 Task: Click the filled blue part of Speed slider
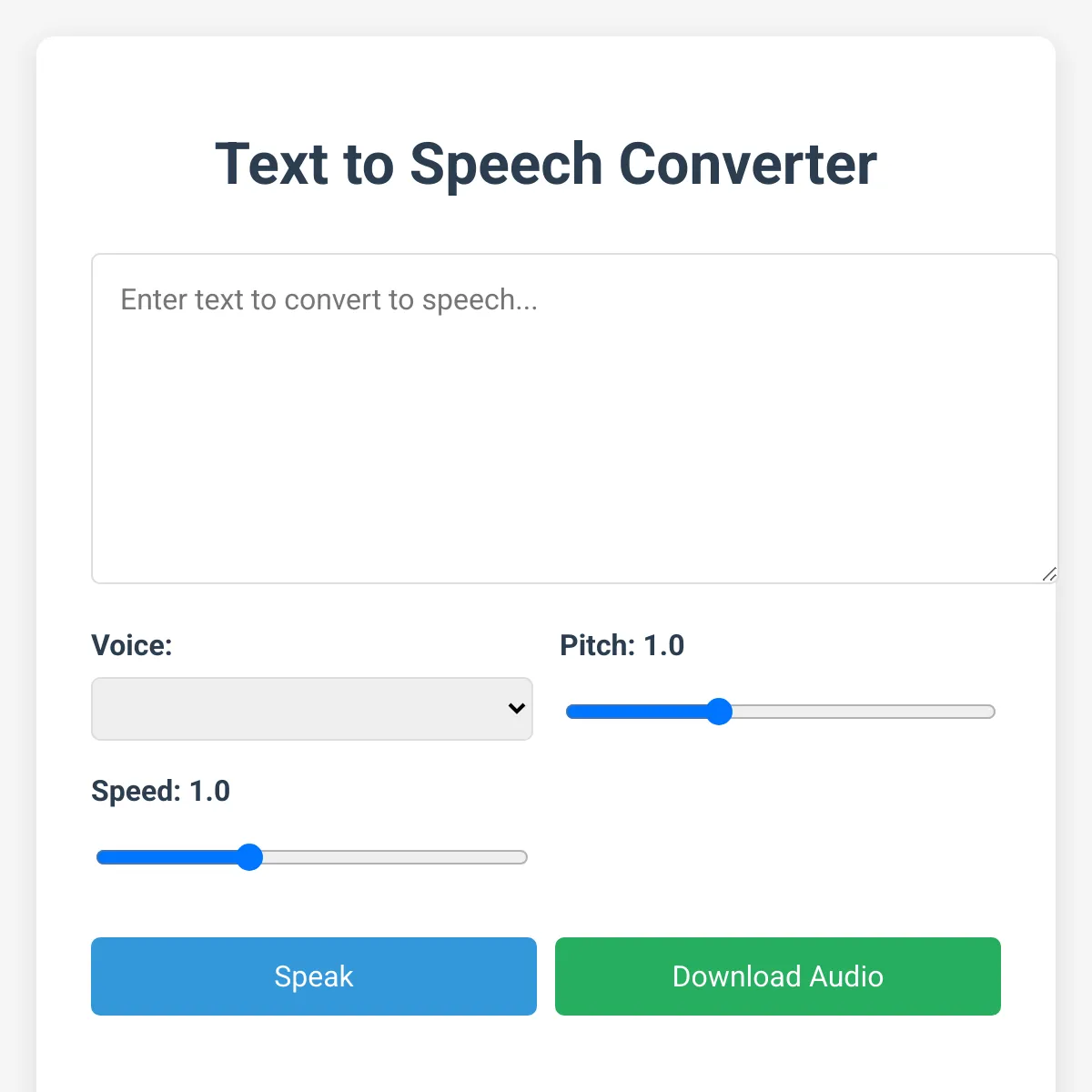(167, 857)
